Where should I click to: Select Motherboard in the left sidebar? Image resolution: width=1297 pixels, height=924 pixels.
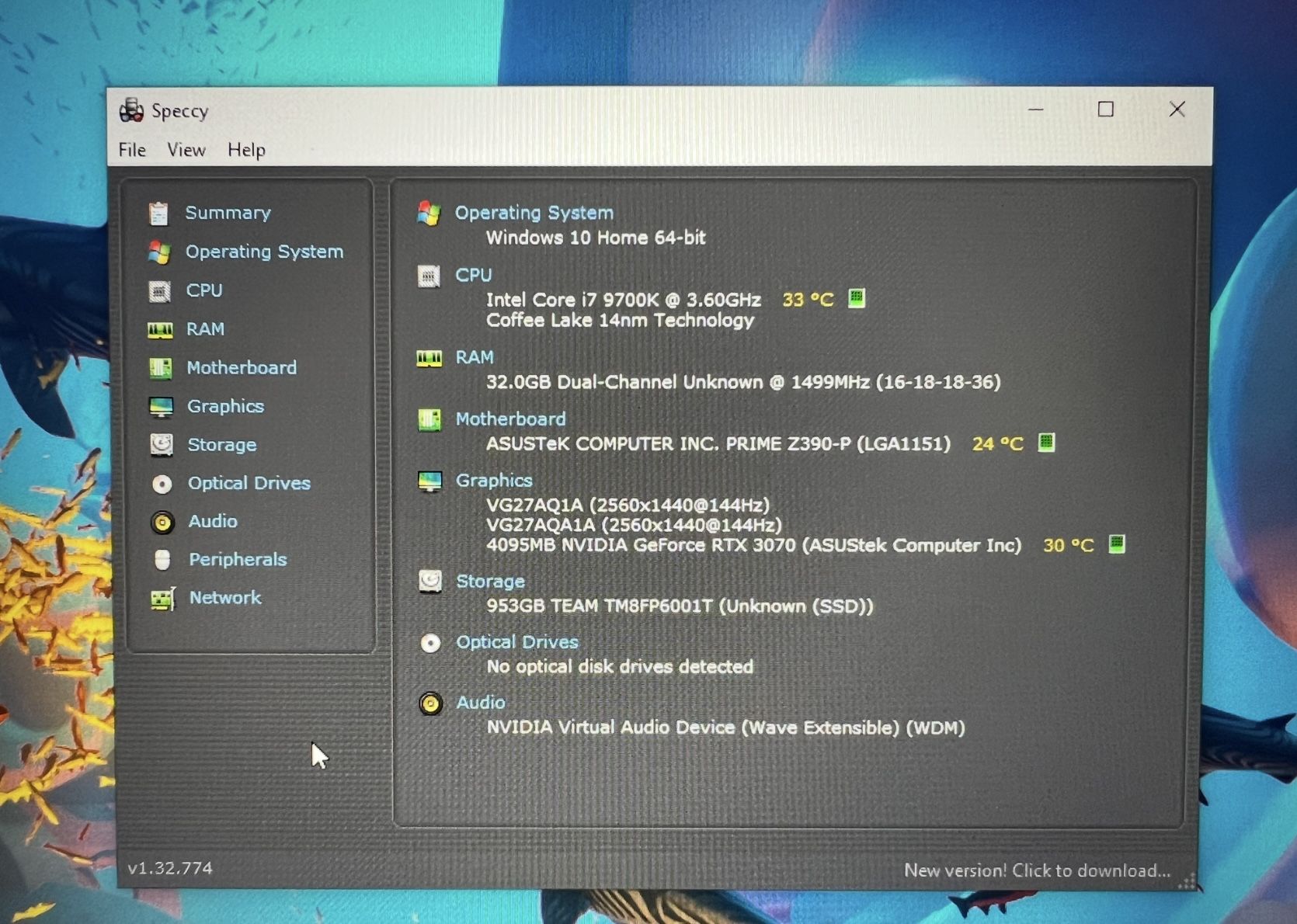(241, 367)
